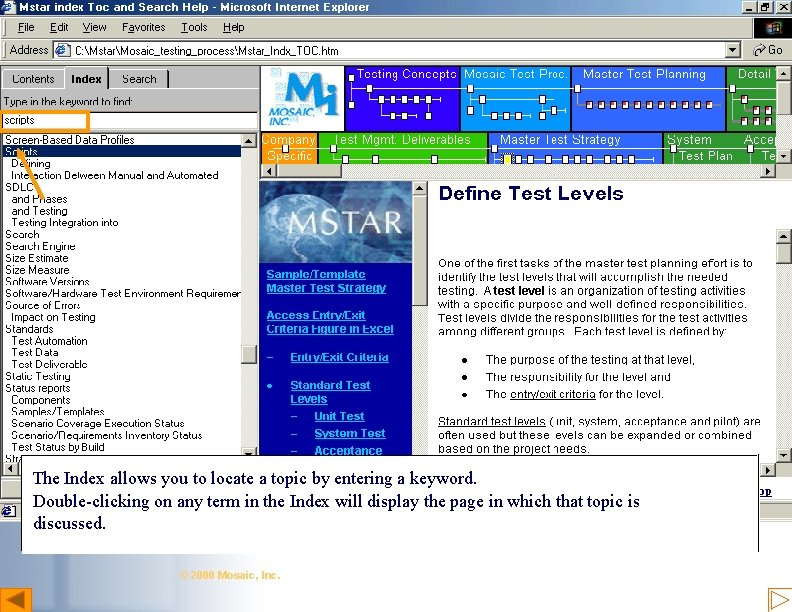Select Scenario Coverage Execution Status entry
Viewport: 792px width, 612px height.
point(97,424)
